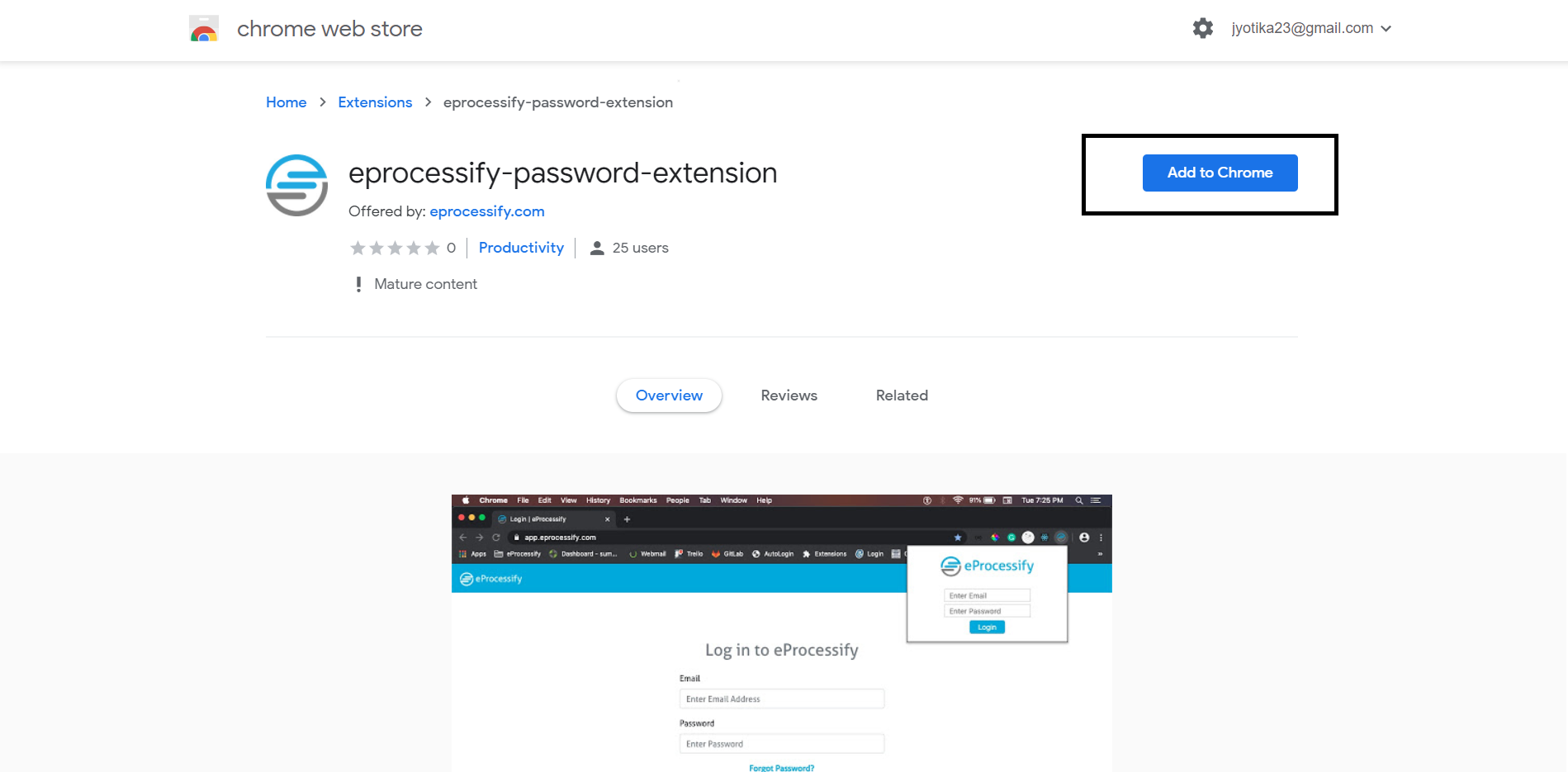Open the Related tab
Screen dimensions: 1568x772
[902, 395]
